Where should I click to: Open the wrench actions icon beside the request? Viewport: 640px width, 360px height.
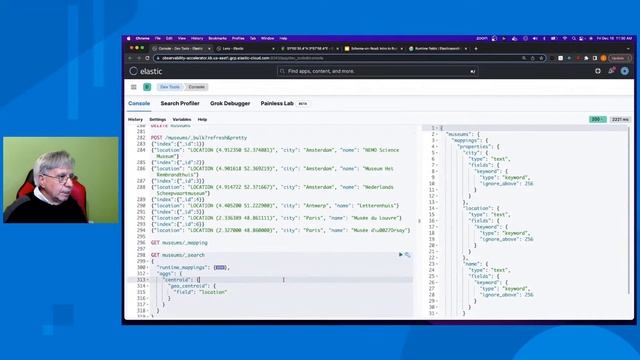(407, 255)
